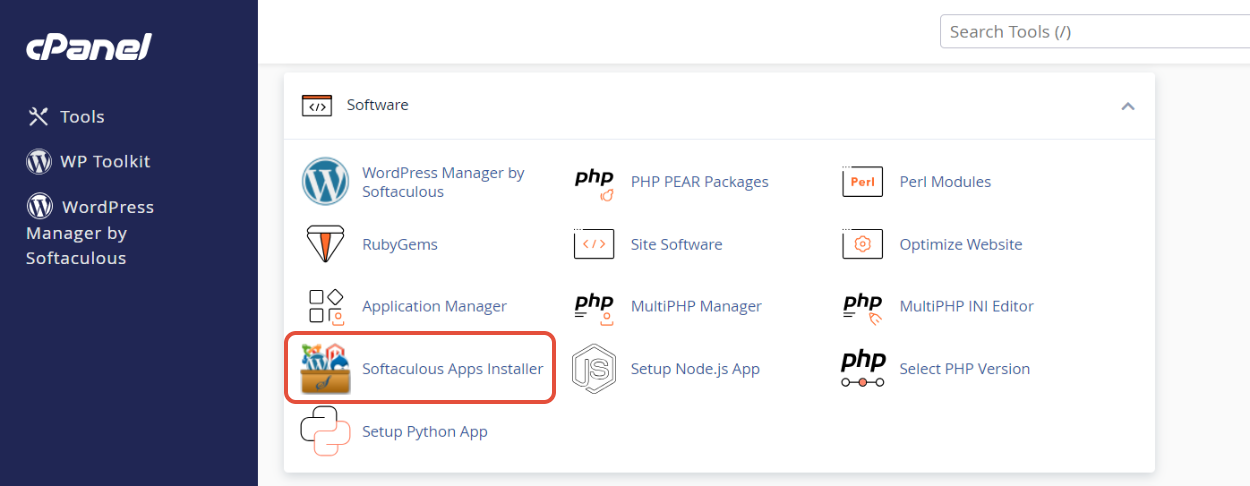Click the Software section code icon

317,105
